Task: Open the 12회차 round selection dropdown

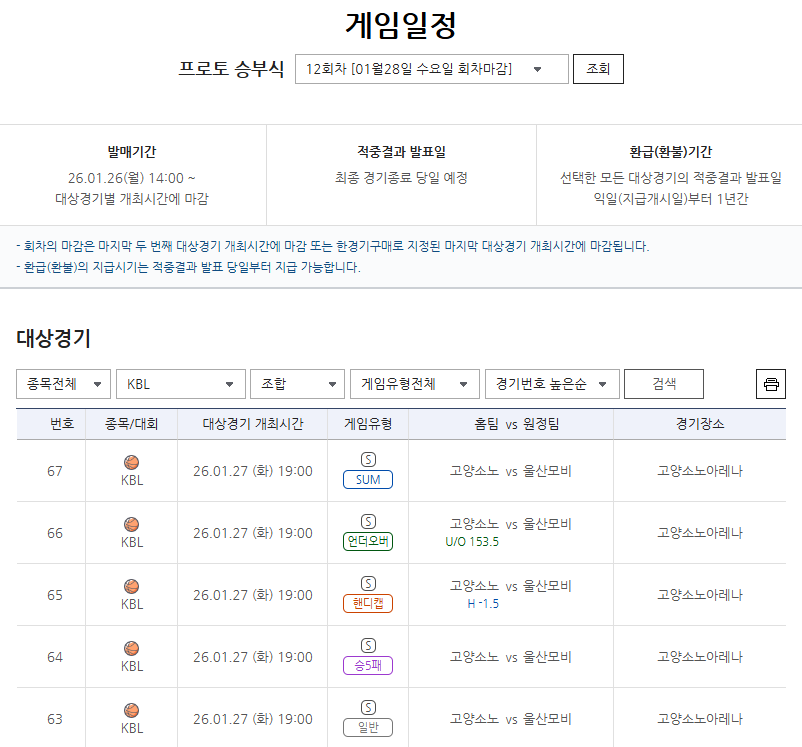Action: (x=431, y=70)
